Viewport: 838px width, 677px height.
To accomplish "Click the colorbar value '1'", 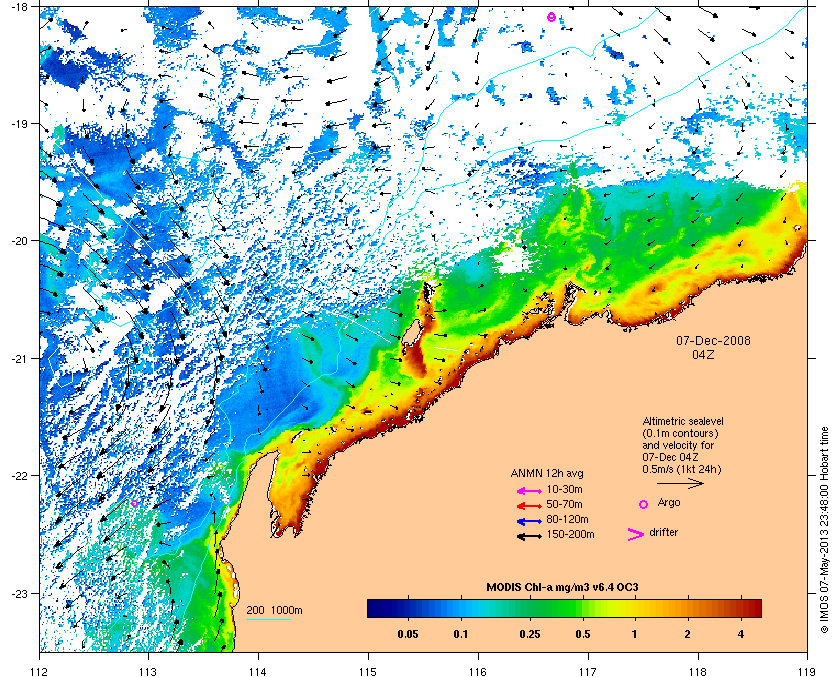I will point(634,635).
